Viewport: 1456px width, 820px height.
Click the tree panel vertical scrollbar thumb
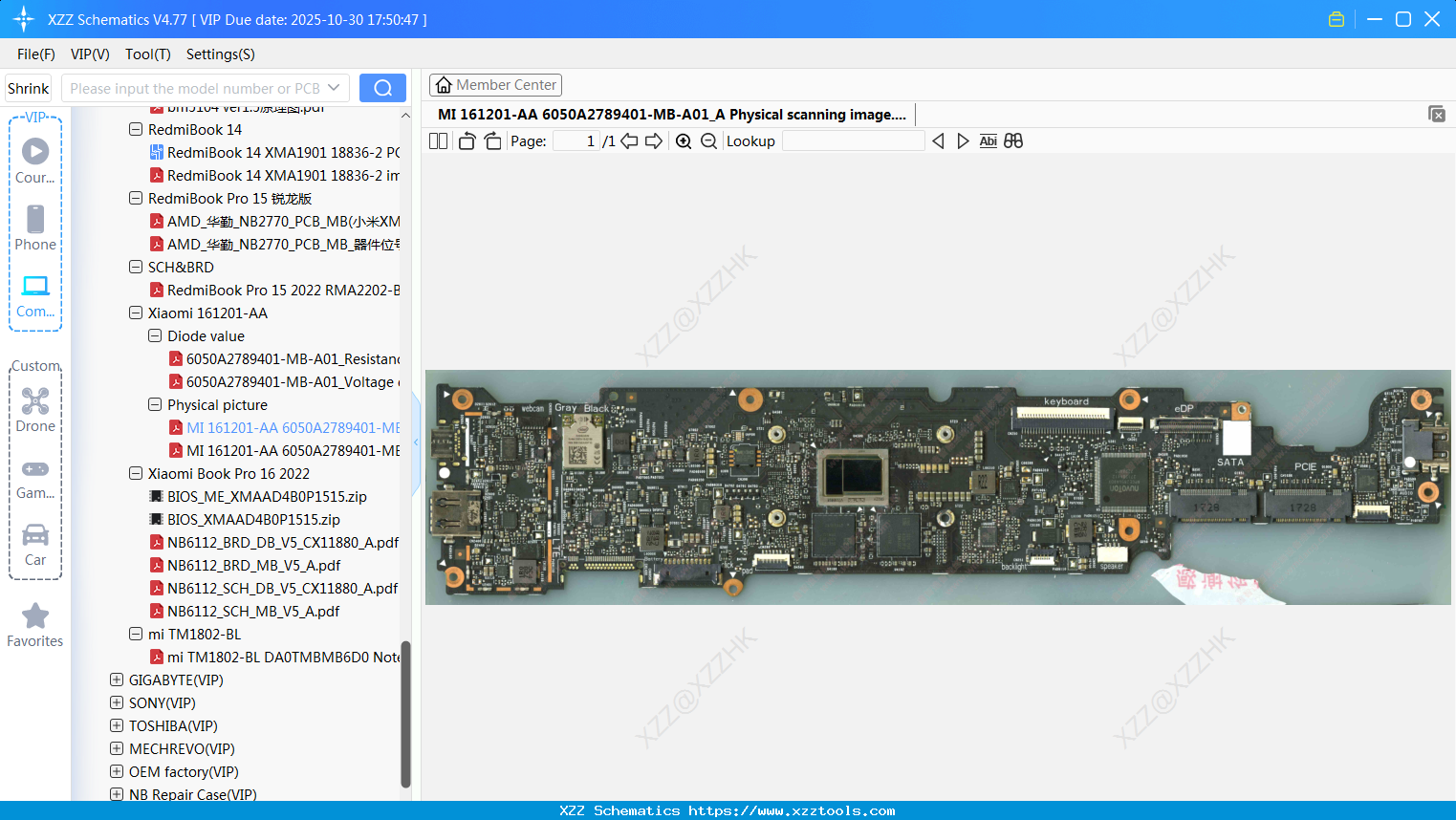tap(405, 714)
